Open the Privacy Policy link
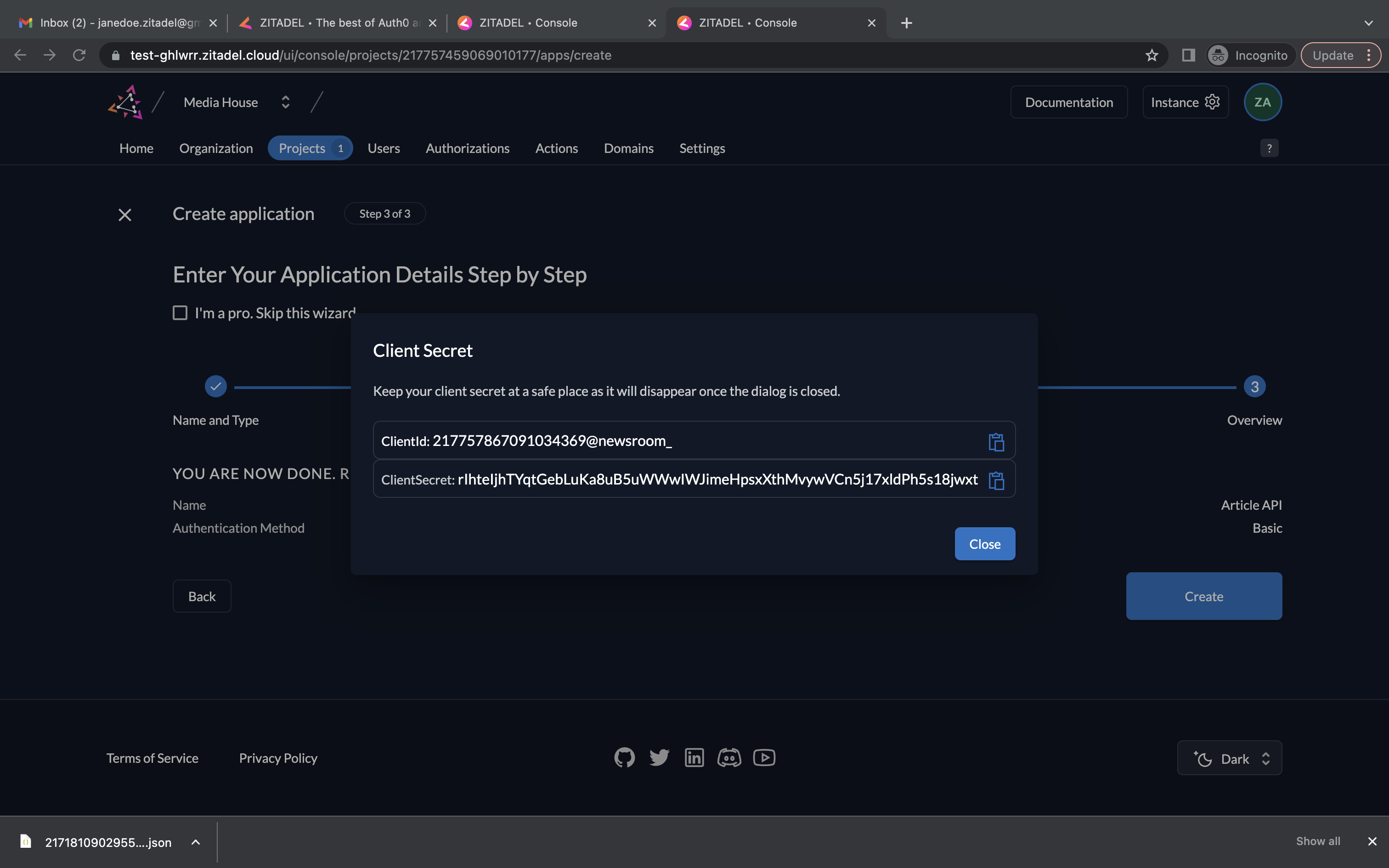 pyautogui.click(x=278, y=758)
